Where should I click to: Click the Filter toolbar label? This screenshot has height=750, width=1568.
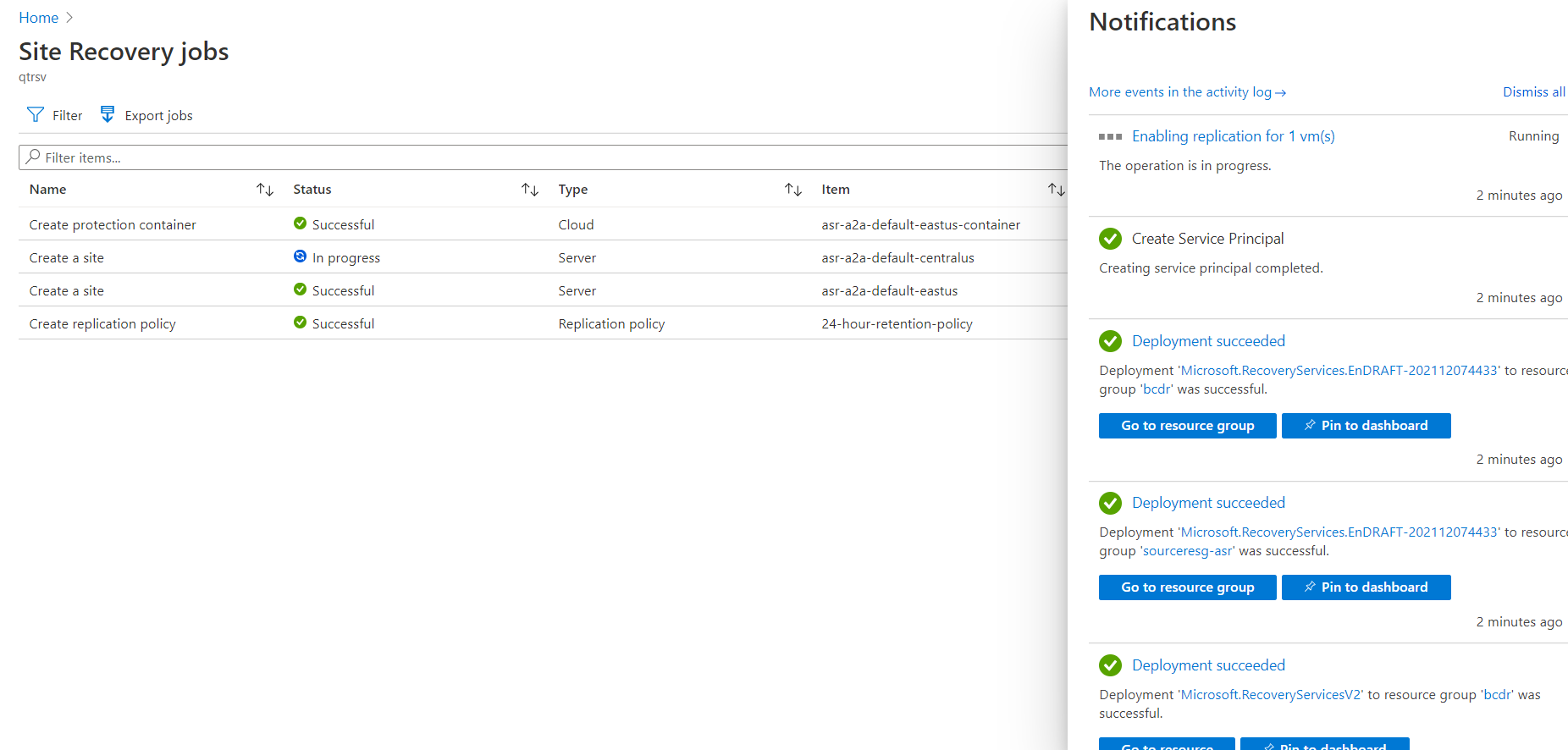click(x=68, y=116)
